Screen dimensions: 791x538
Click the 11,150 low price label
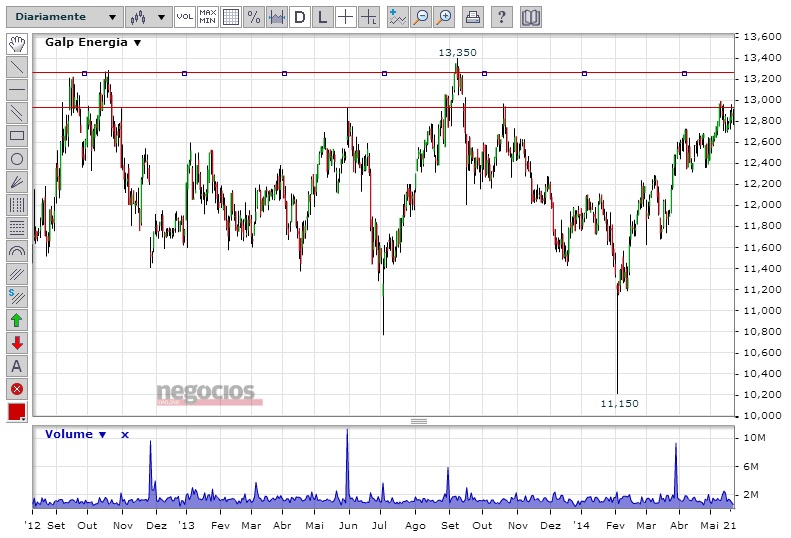point(619,404)
